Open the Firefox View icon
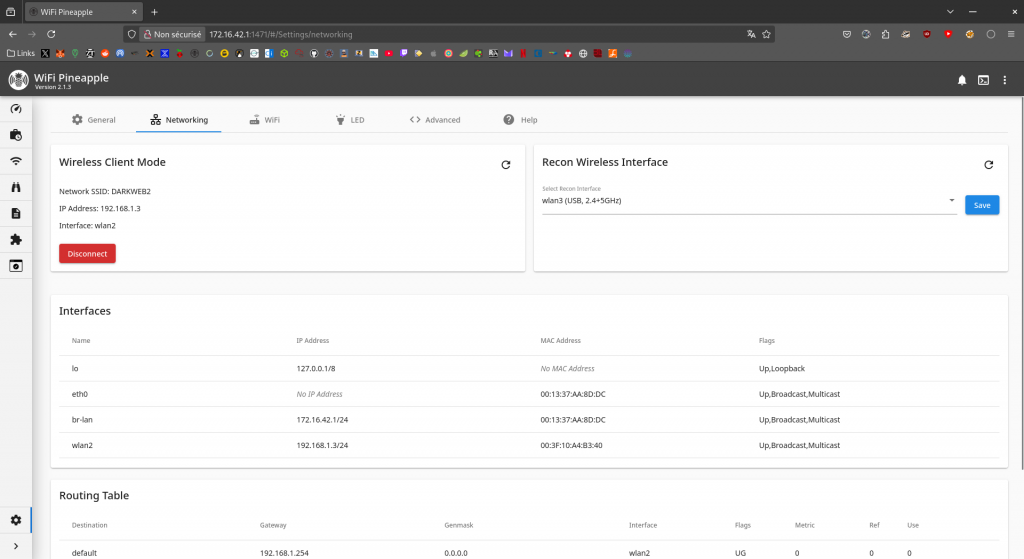The height and width of the screenshot is (559, 1024). (x=10, y=12)
